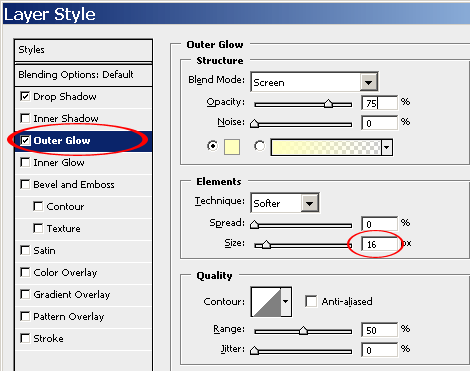
Task: Click the Spread slider handle
Action: 255,224
